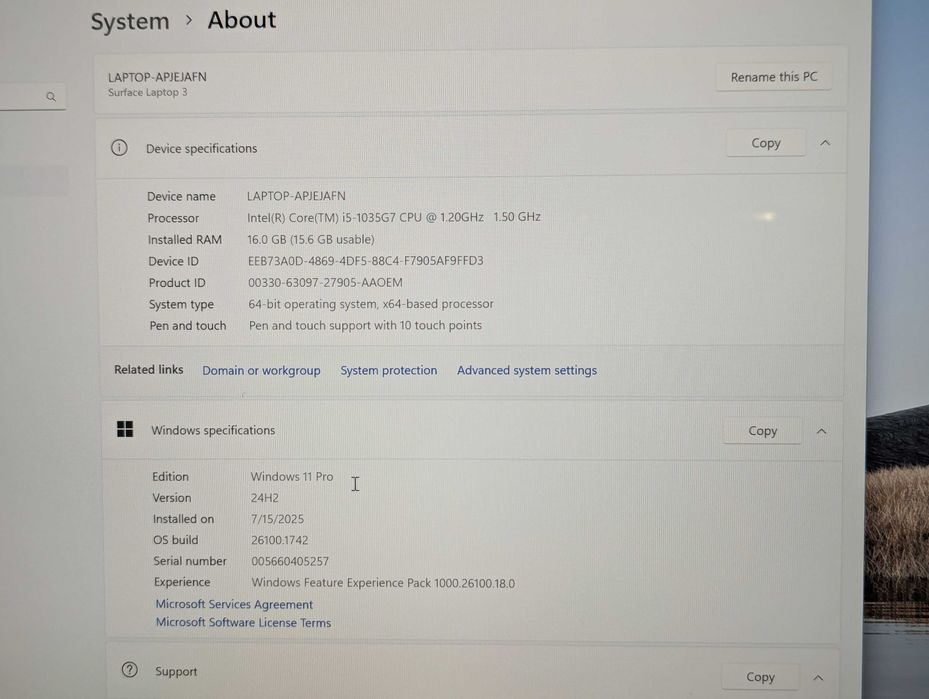This screenshot has height=699, width=929.
Task: Click the Processor label
Action: point(173,218)
